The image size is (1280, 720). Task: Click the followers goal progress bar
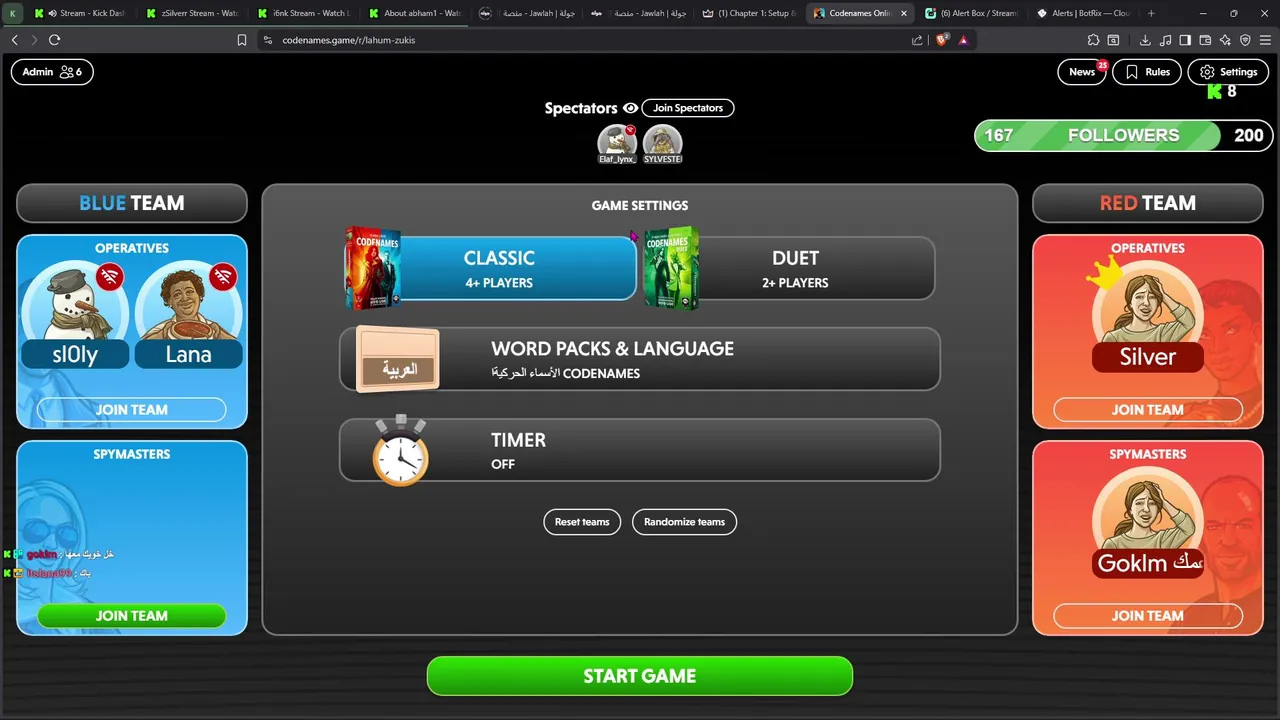[x=1123, y=135]
